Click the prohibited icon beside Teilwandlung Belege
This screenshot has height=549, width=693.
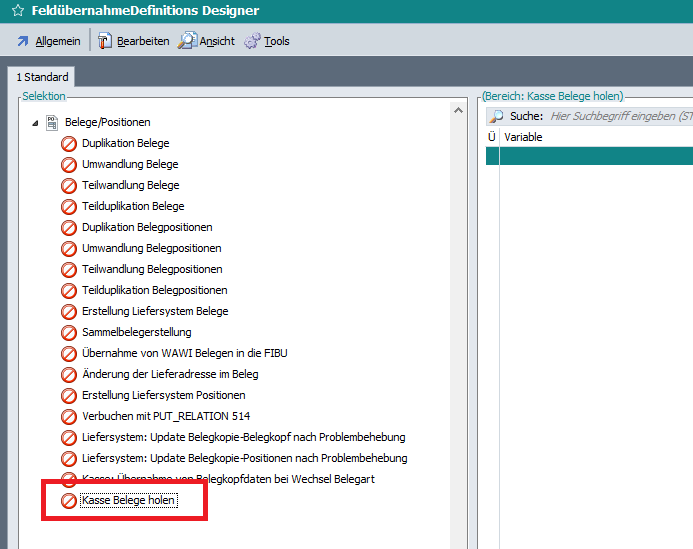[69, 186]
